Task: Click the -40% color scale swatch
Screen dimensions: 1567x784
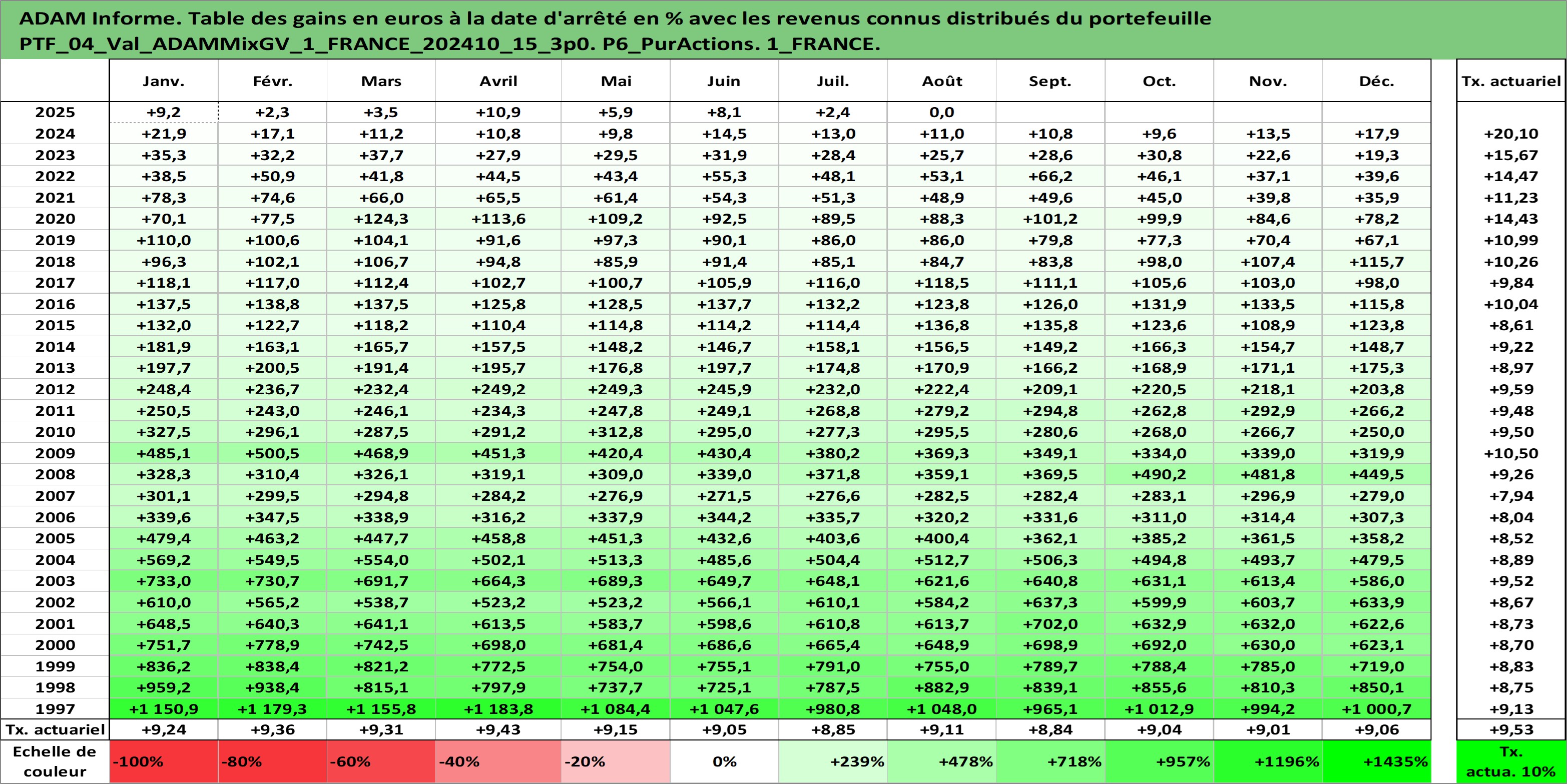Action: [x=498, y=761]
